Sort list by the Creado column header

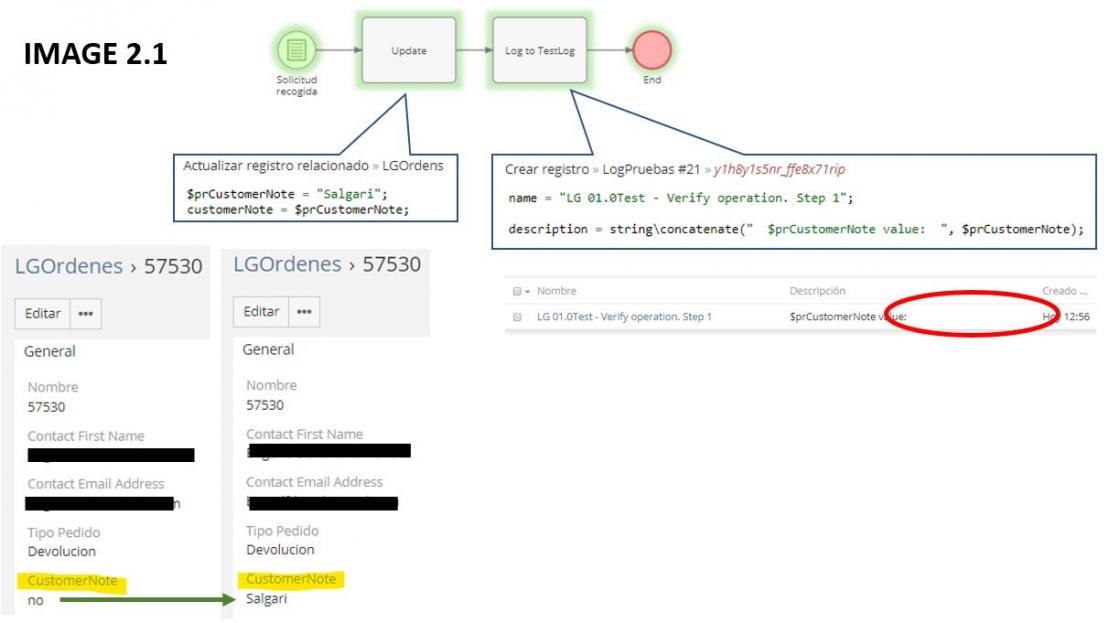click(x=1063, y=292)
